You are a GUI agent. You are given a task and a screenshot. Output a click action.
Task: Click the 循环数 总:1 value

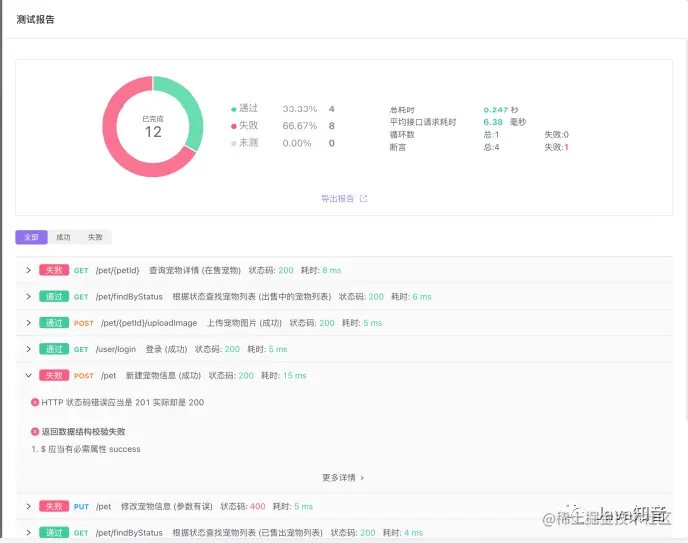point(491,135)
